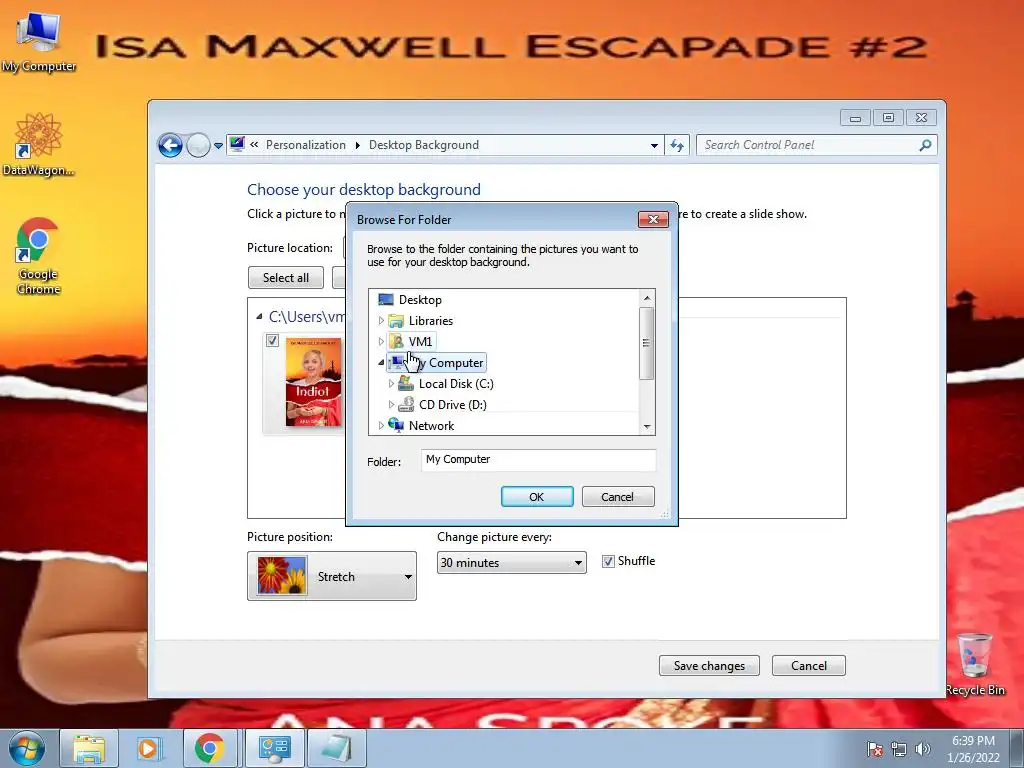Open the DataWagon desktop shortcut

point(39,144)
